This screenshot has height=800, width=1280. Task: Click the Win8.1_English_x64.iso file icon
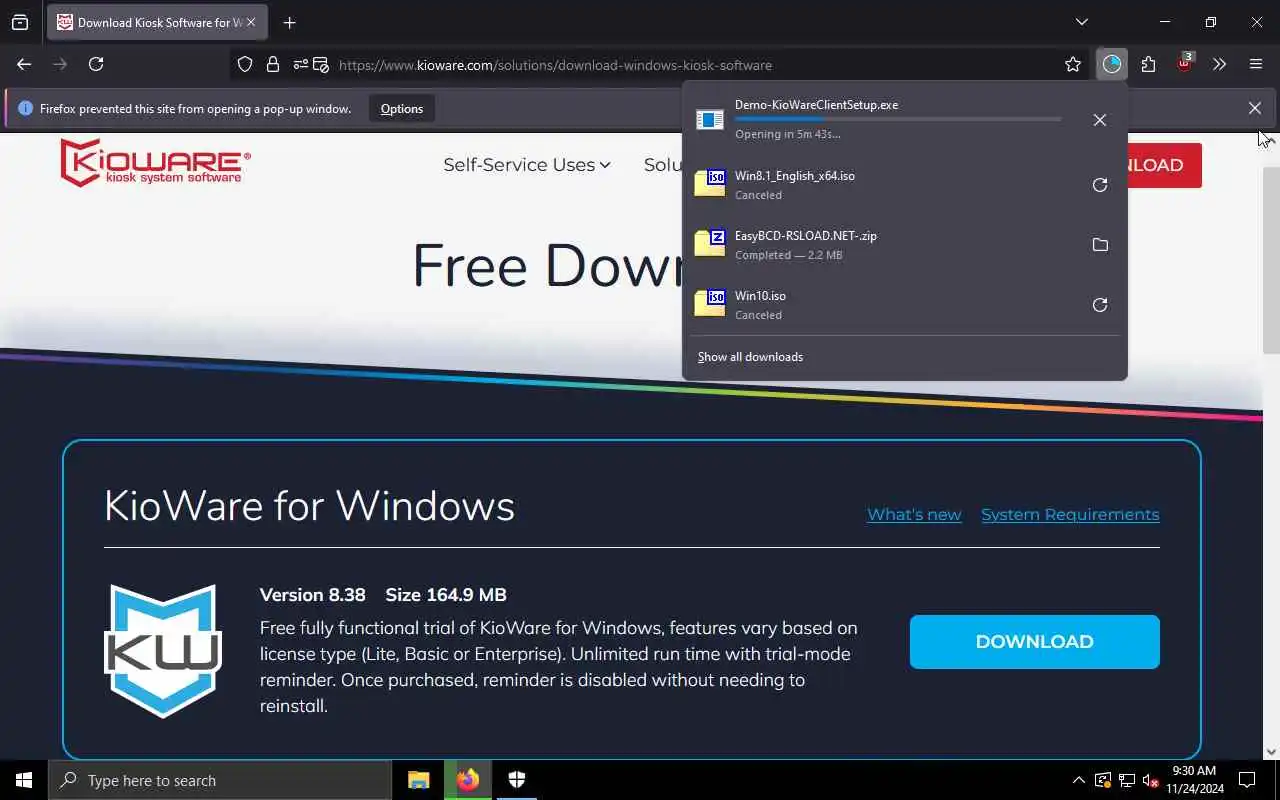710,184
